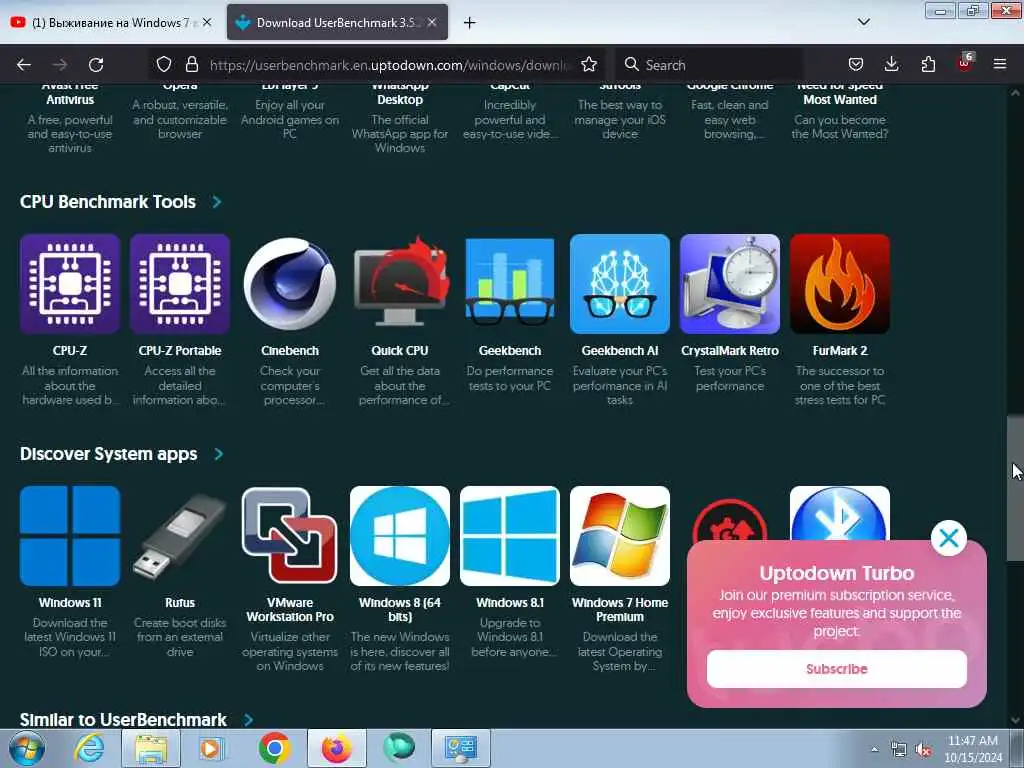Click the Avast Free Antivirus title link

[70, 93]
